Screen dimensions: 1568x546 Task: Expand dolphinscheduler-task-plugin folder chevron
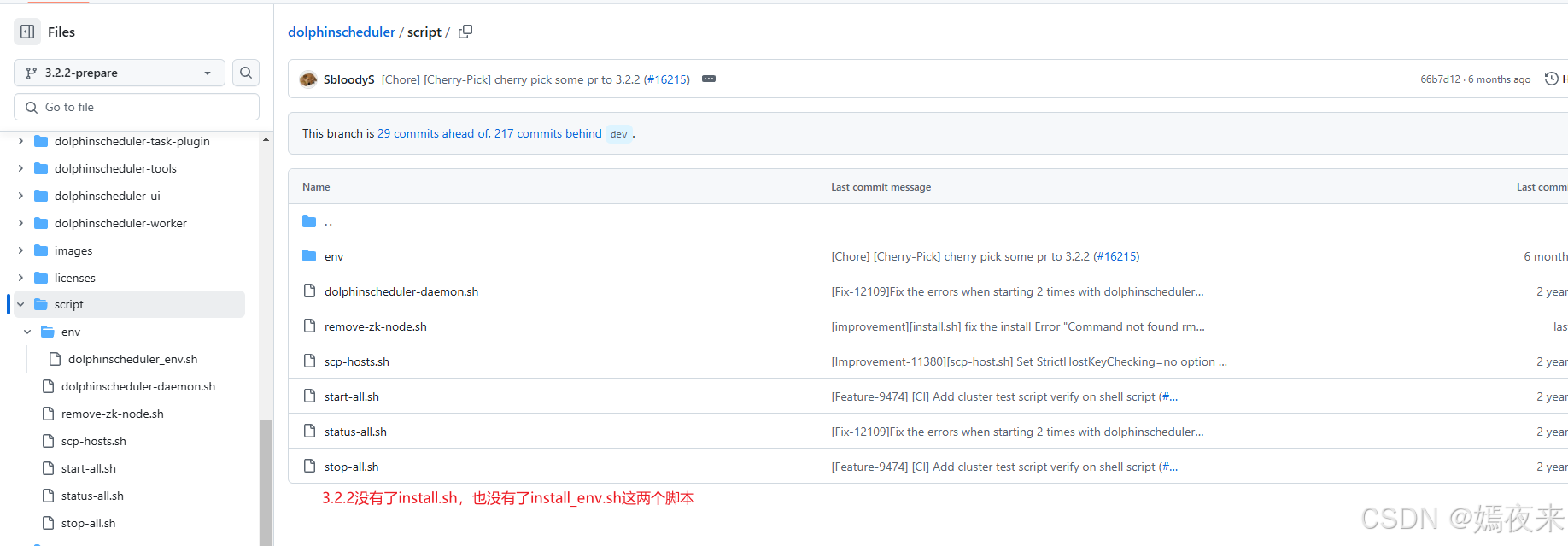20,141
